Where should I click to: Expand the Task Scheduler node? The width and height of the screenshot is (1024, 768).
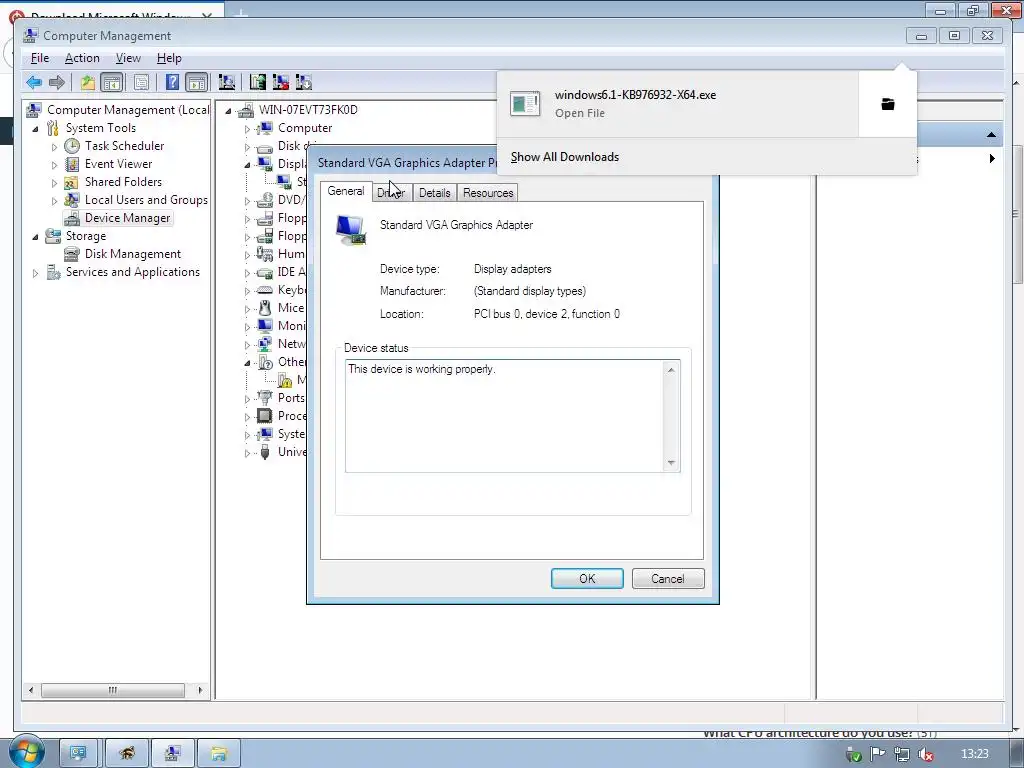pos(54,147)
